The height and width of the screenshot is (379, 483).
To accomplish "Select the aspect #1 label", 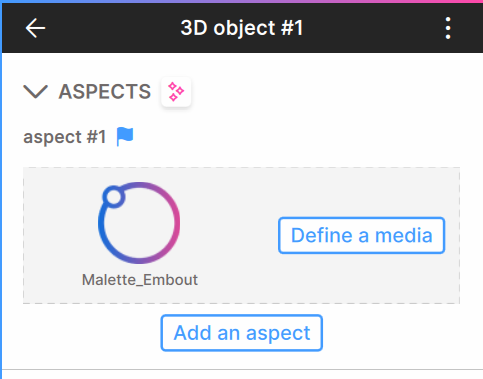I will 65,137.
